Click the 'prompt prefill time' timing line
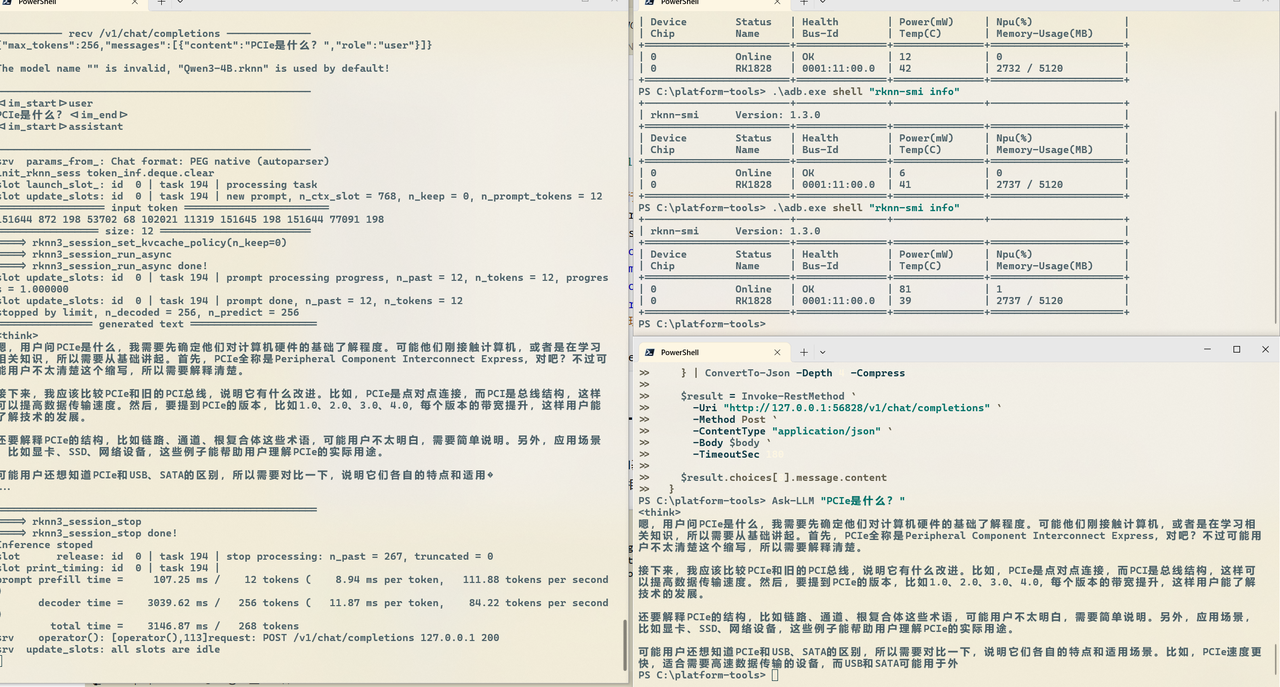The height and width of the screenshot is (687, 1280). 304,580
